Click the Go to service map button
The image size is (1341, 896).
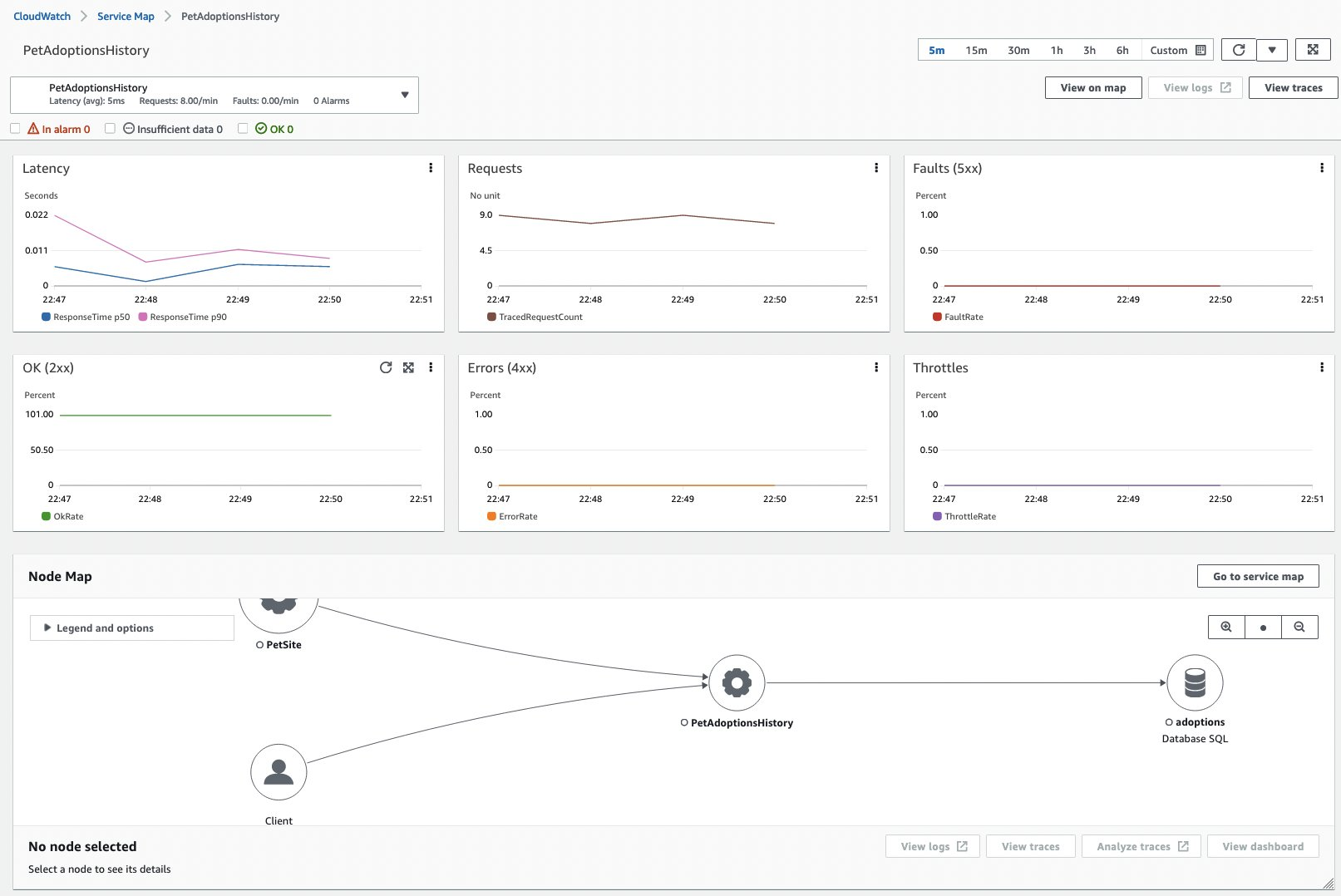(x=1258, y=575)
